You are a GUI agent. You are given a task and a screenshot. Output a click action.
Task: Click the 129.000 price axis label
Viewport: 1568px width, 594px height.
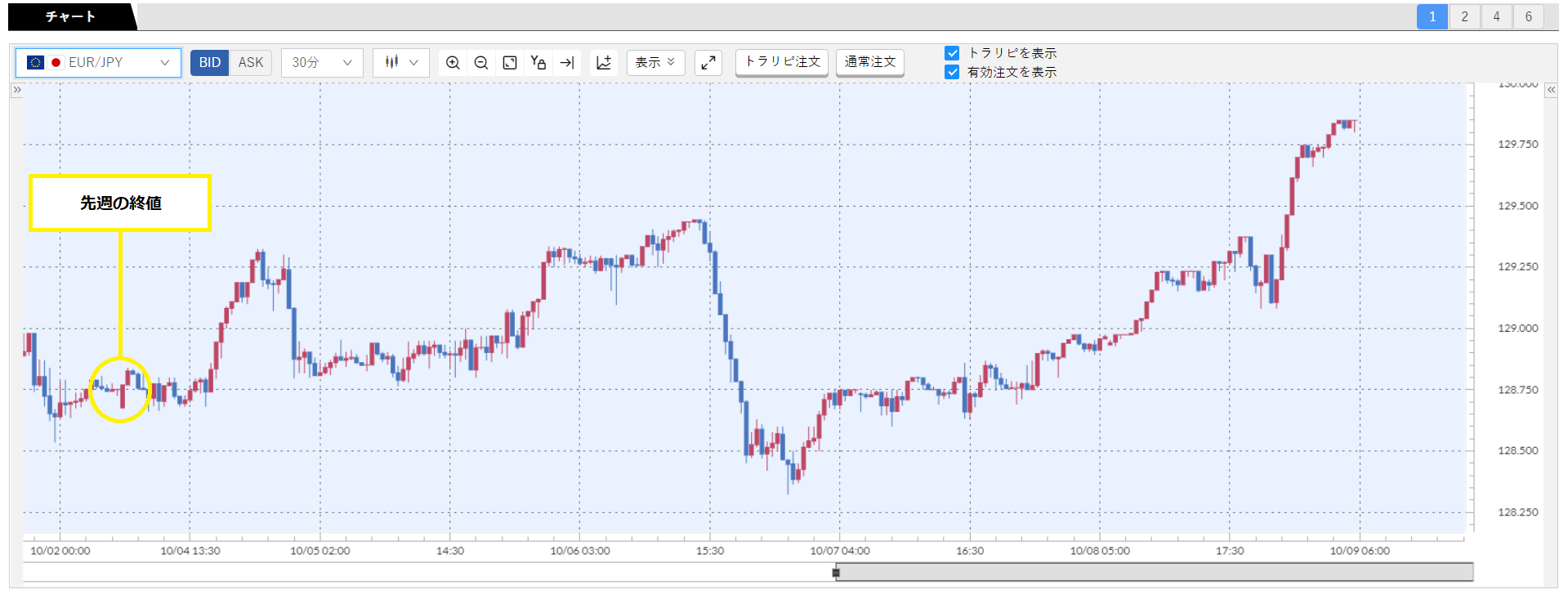pos(1517,328)
